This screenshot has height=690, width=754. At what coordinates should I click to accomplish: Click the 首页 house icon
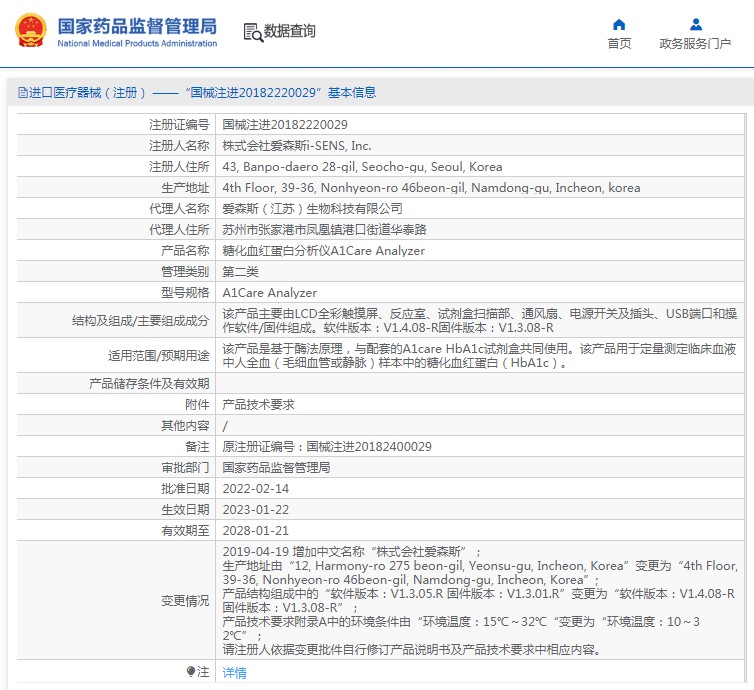click(619, 24)
